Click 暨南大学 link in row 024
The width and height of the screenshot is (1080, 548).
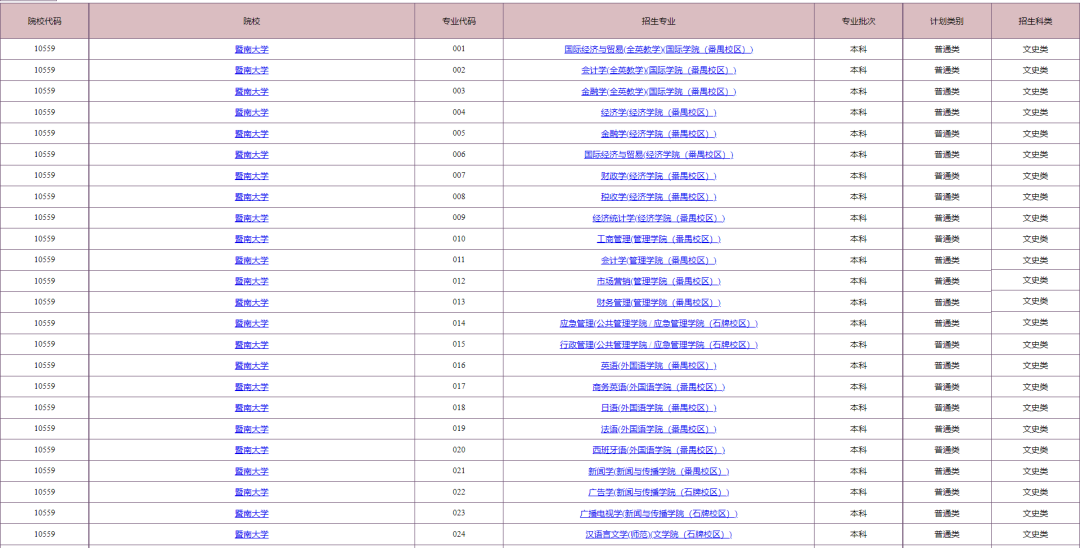point(251,534)
